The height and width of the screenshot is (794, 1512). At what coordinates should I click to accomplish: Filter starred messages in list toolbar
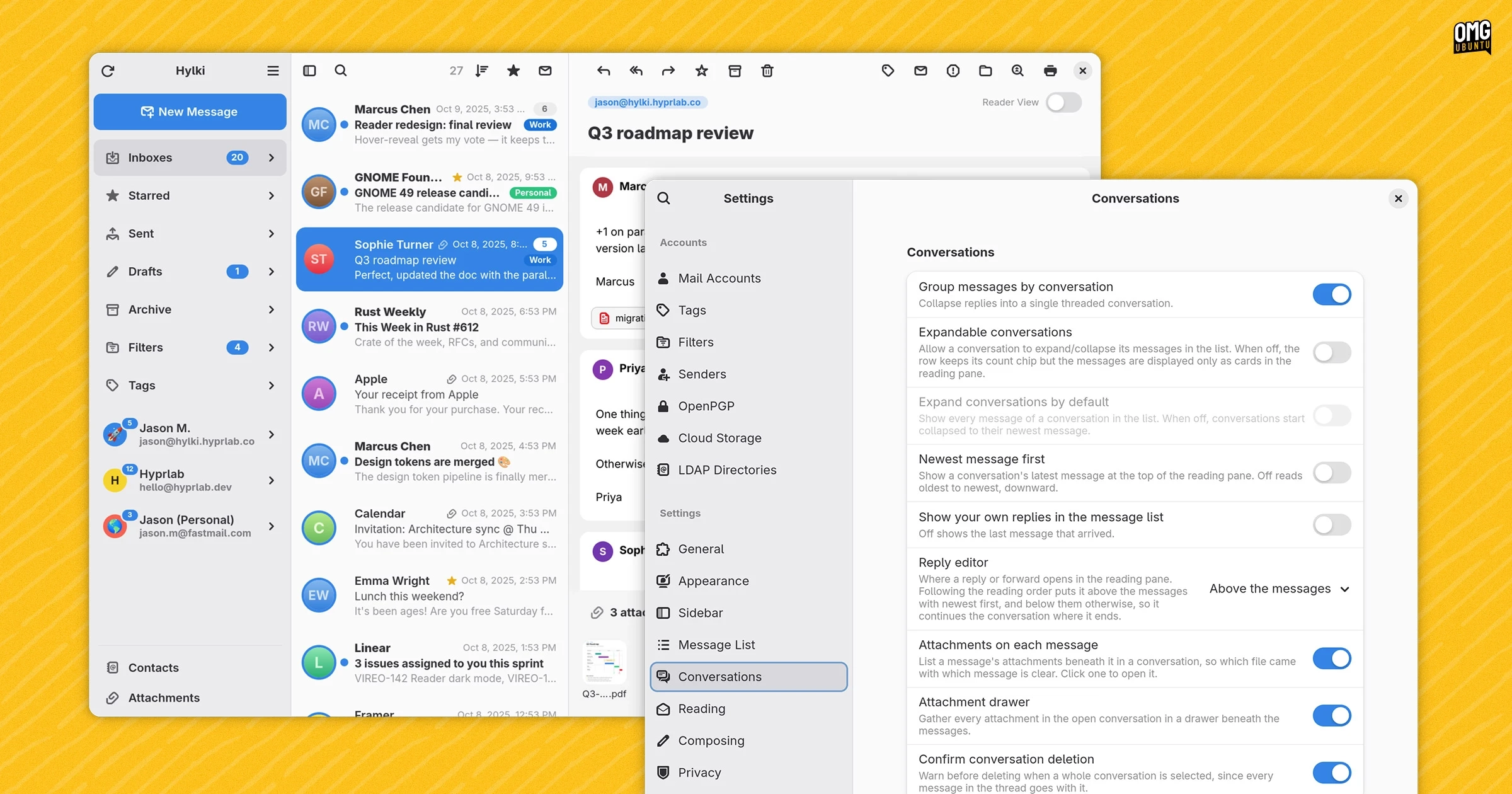click(513, 71)
